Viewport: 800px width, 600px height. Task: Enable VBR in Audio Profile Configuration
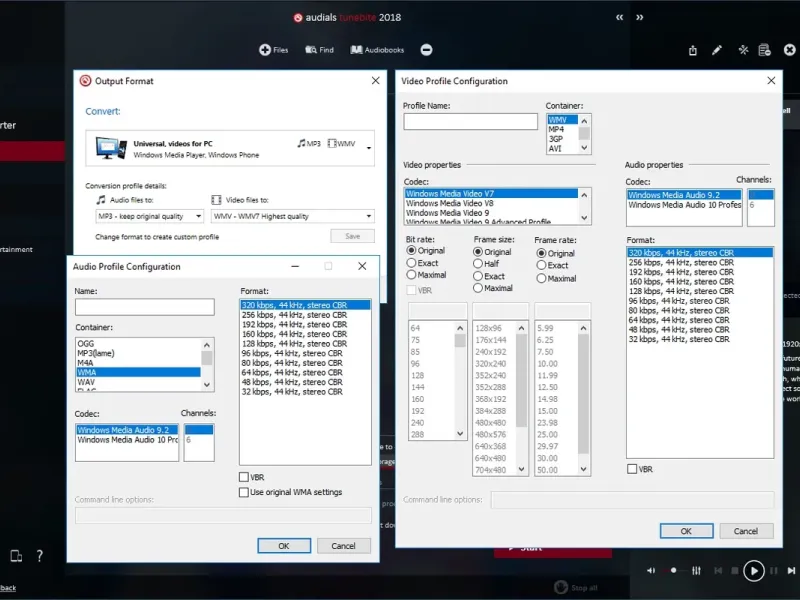tap(245, 477)
